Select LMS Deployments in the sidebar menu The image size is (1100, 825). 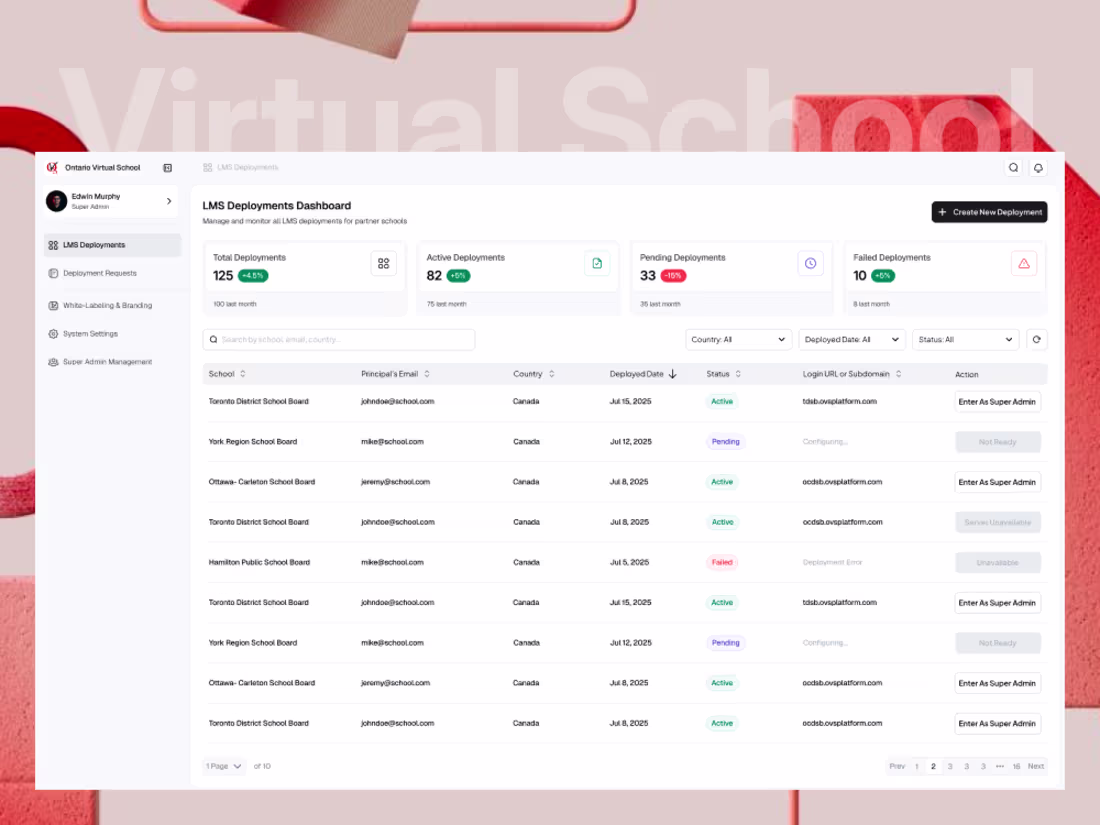[94, 244]
